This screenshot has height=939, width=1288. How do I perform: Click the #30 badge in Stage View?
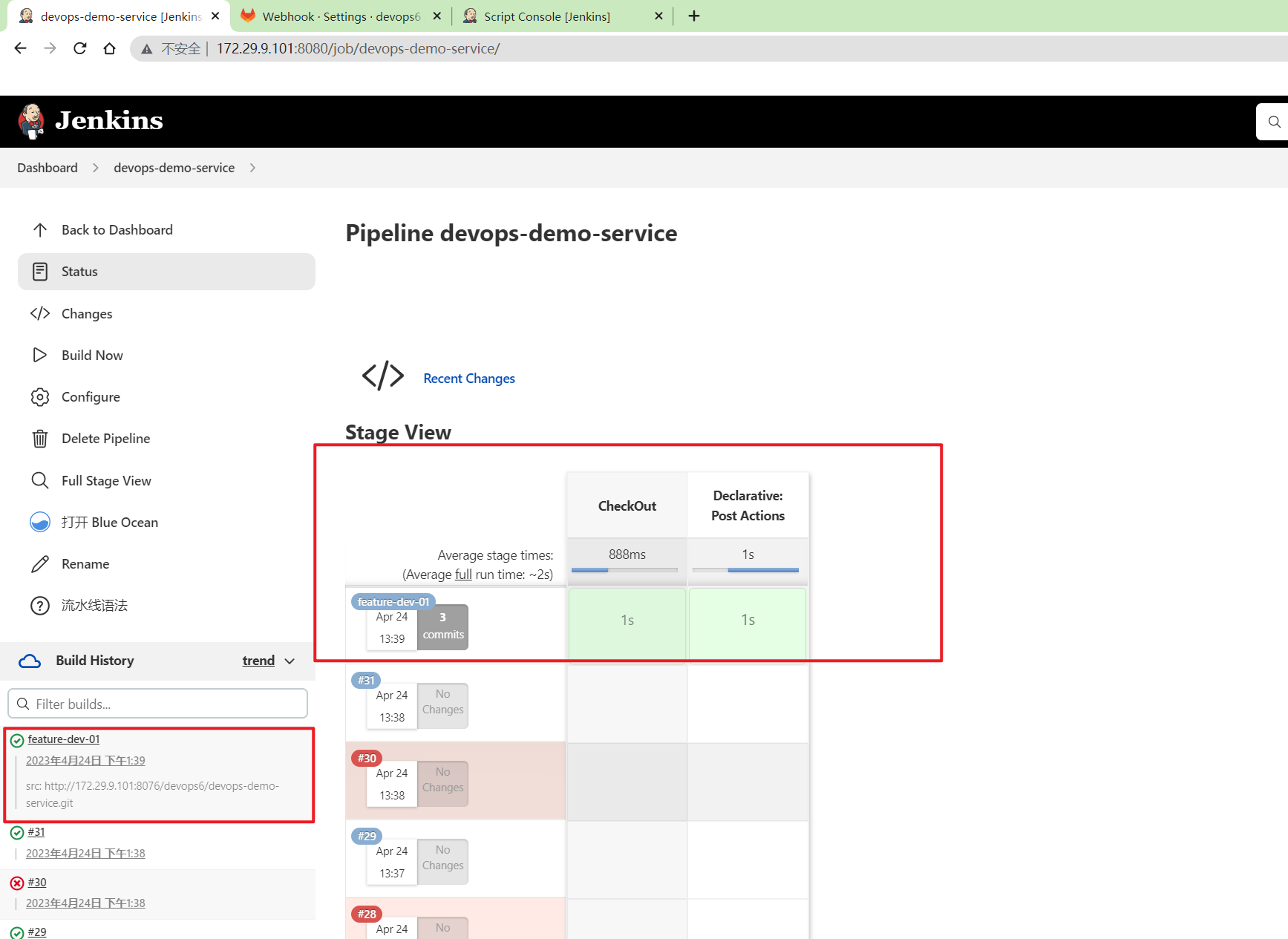pos(367,758)
